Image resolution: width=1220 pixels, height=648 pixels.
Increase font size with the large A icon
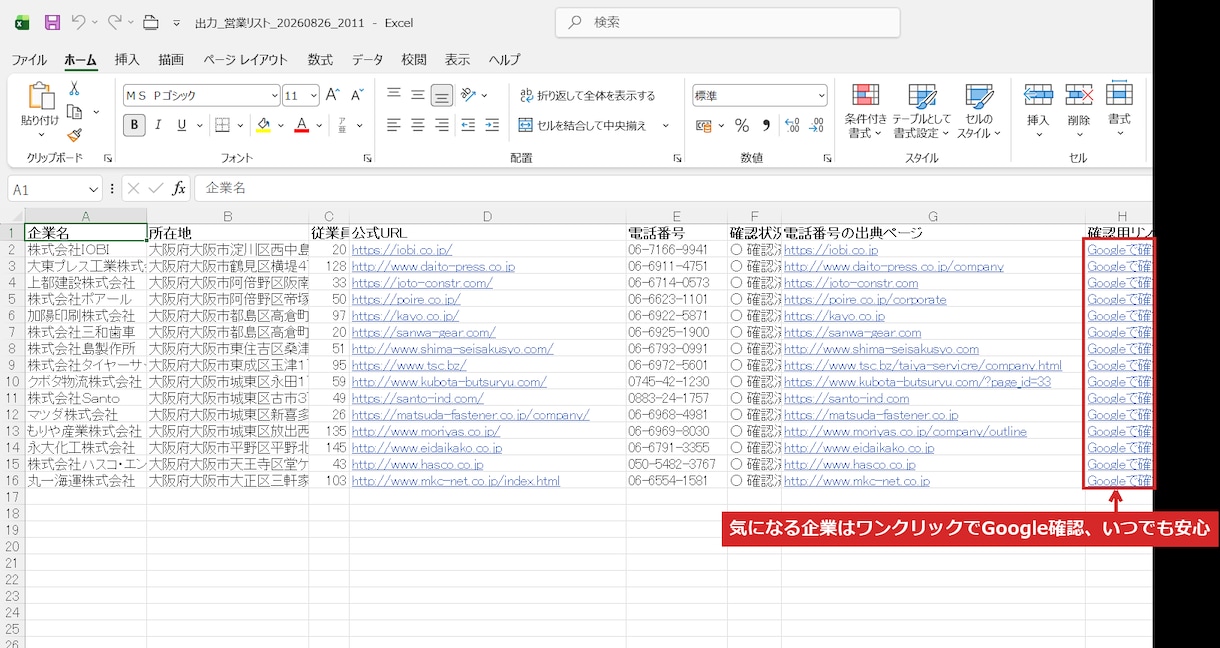334,96
